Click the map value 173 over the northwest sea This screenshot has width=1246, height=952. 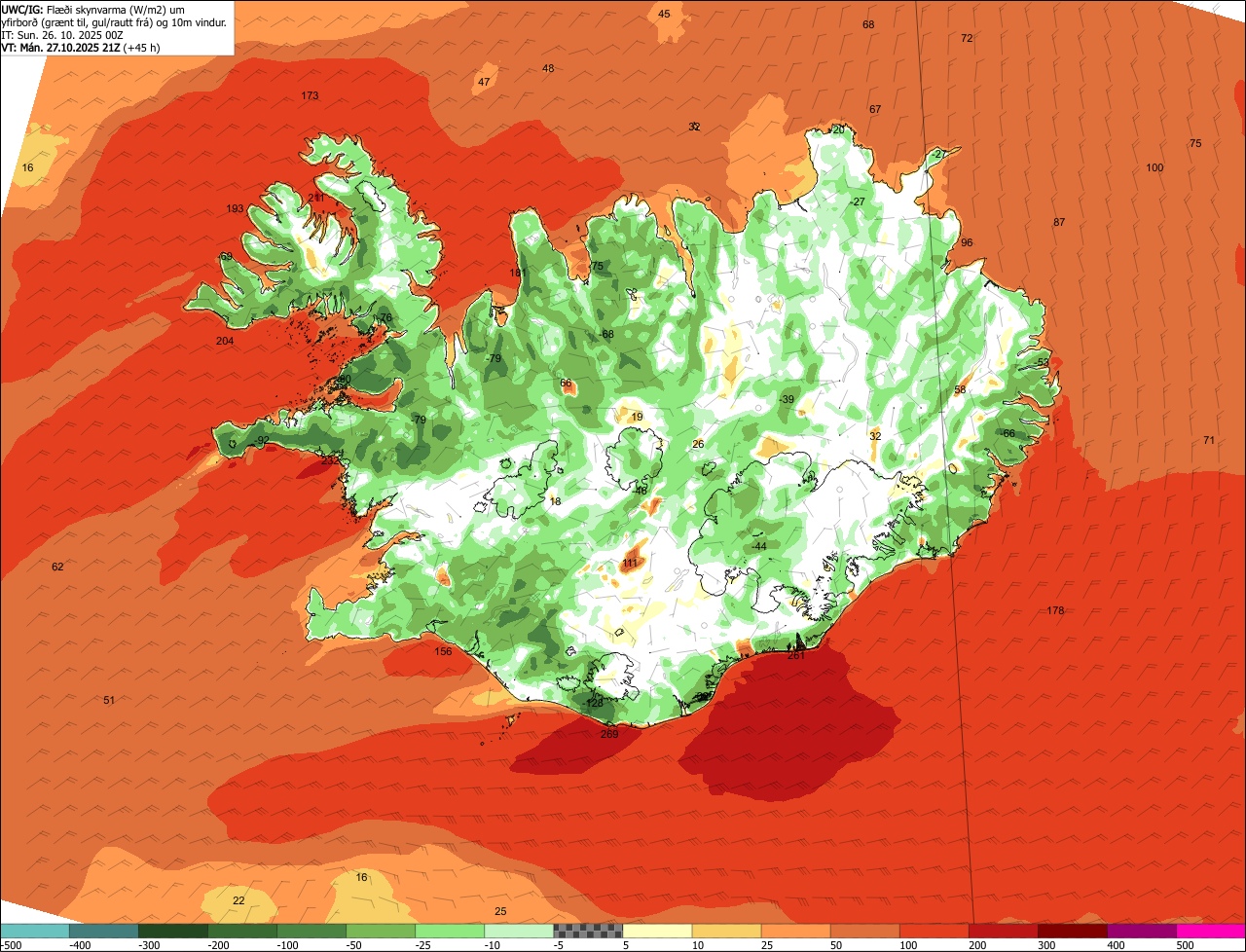[310, 95]
